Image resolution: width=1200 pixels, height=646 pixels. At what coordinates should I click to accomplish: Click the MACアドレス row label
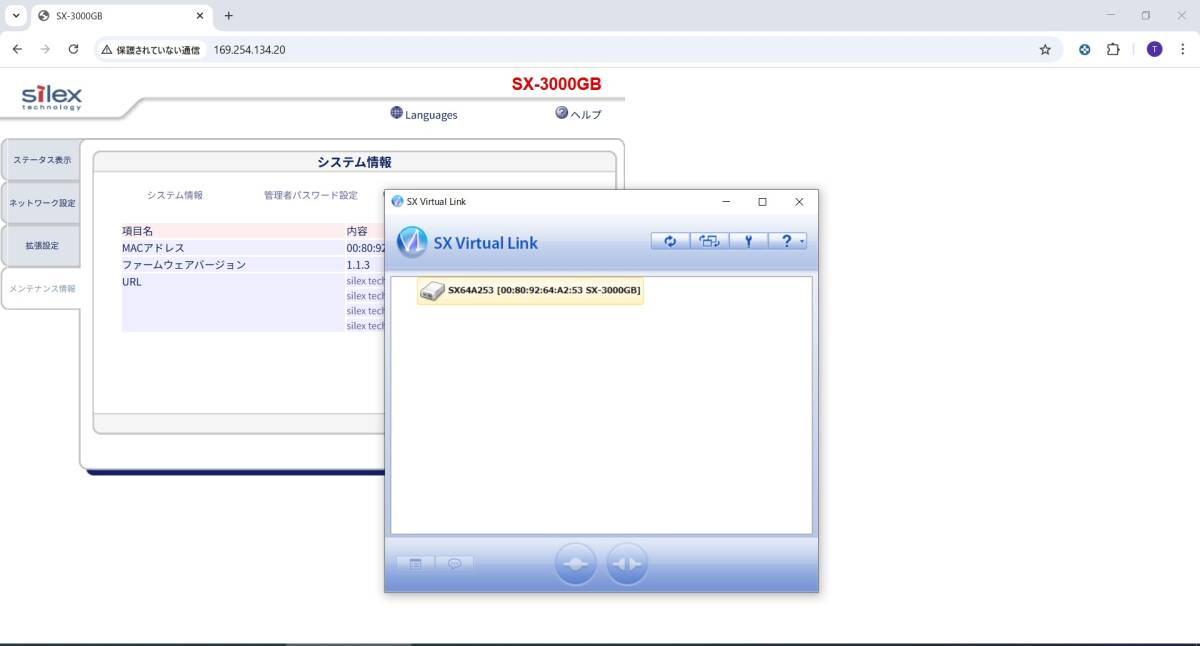pyautogui.click(x=153, y=248)
